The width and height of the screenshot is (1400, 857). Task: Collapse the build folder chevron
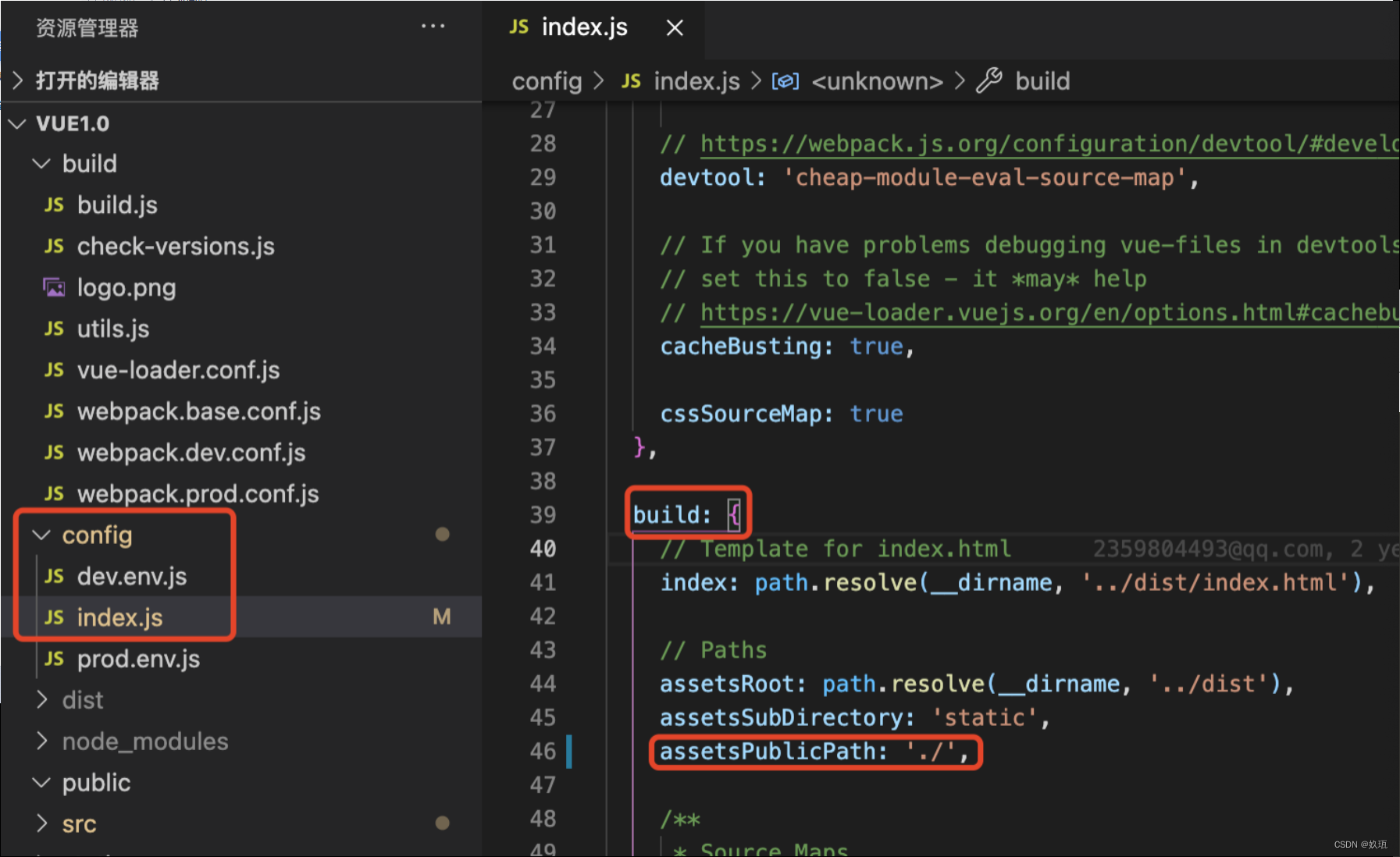point(41,164)
